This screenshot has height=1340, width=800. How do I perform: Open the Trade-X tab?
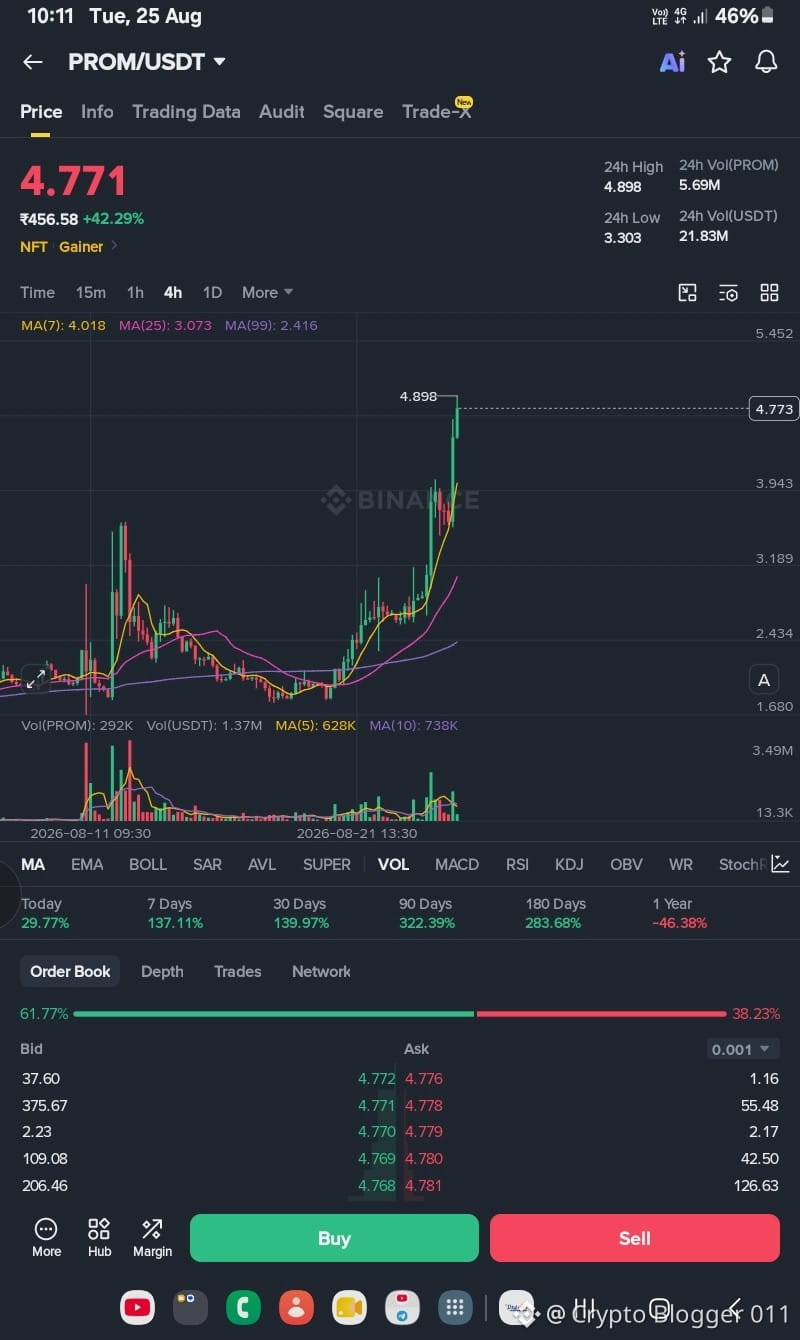point(437,111)
